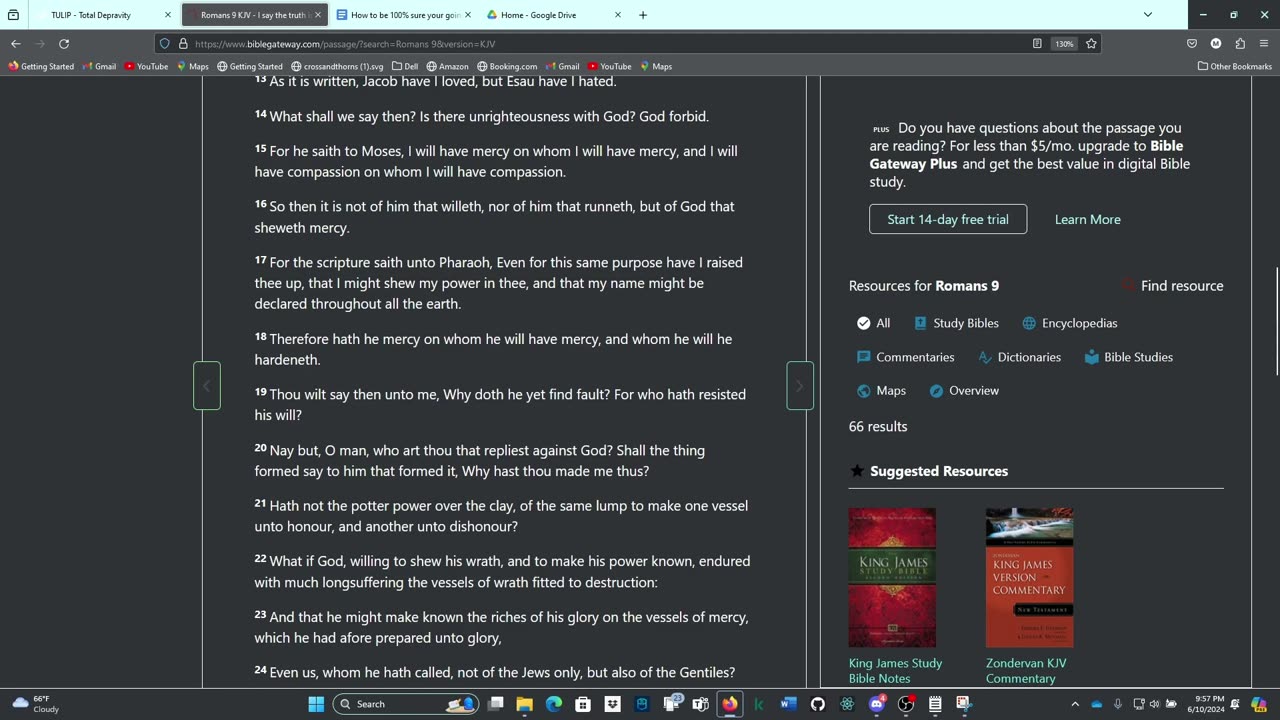The image size is (1280, 720).
Task: Reload the current page
Action: 64,44
